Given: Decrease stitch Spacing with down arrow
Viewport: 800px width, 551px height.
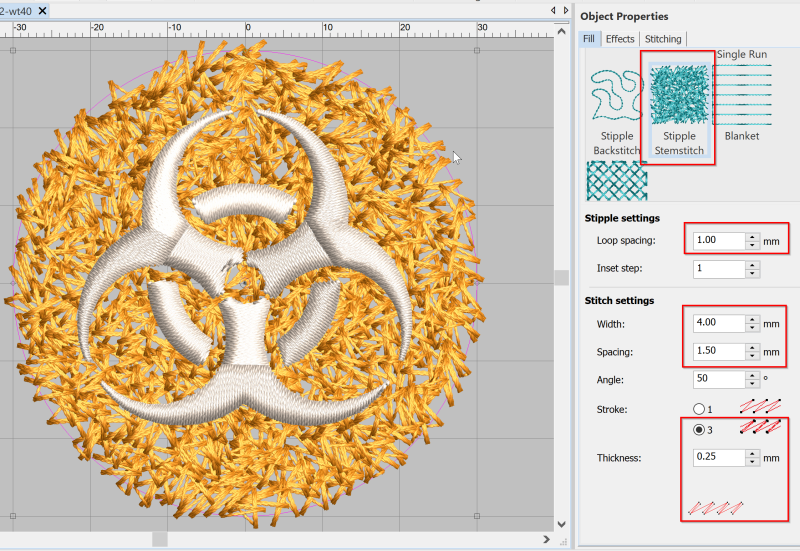Looking at the screenshot, I should pos(753,356).
